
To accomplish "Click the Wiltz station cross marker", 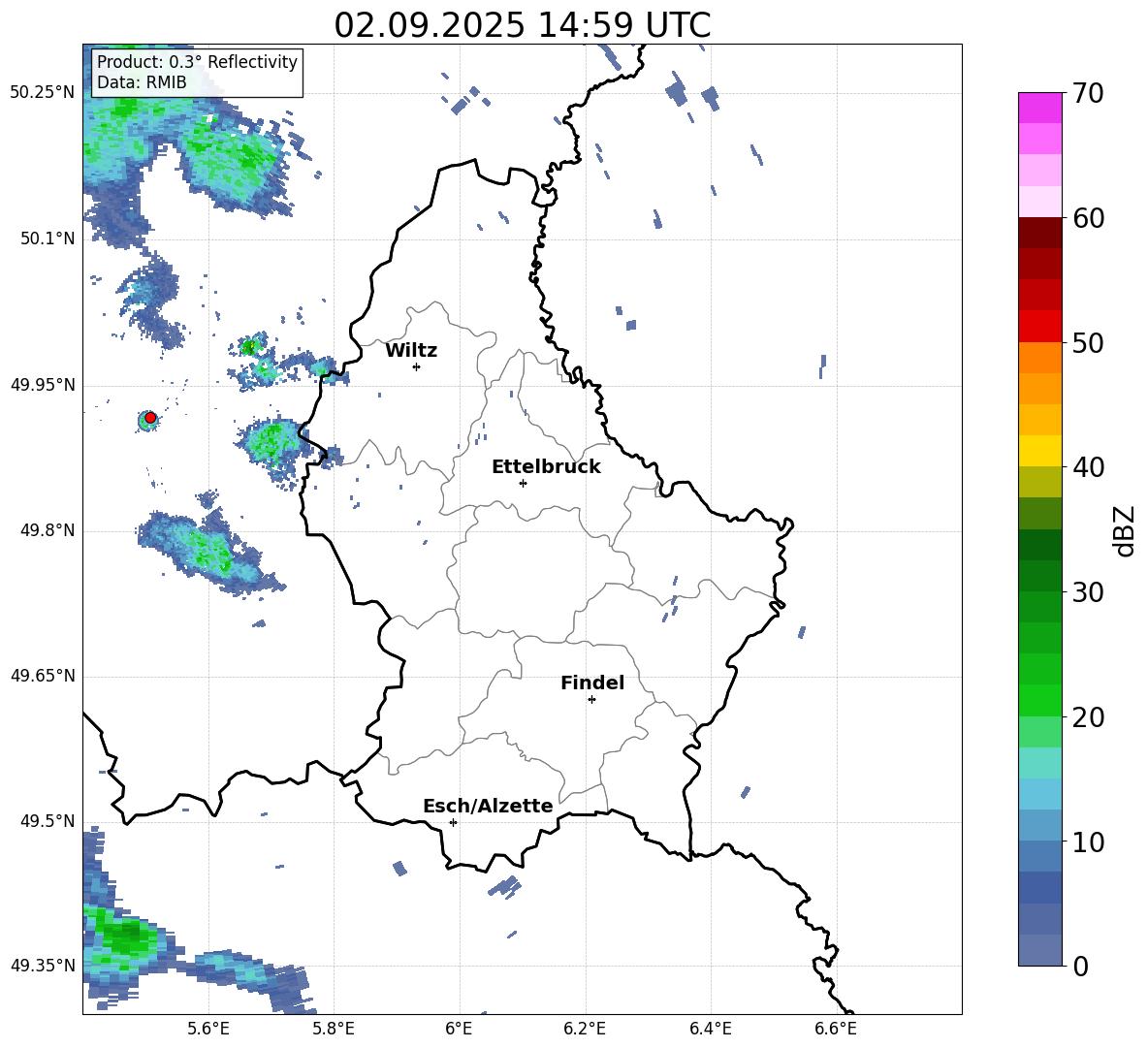I will [417, 366].
